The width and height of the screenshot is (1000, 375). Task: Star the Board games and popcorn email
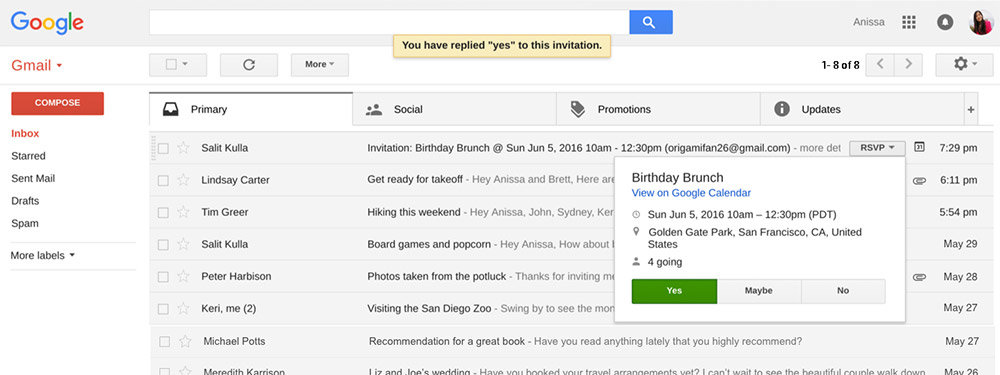184,244
